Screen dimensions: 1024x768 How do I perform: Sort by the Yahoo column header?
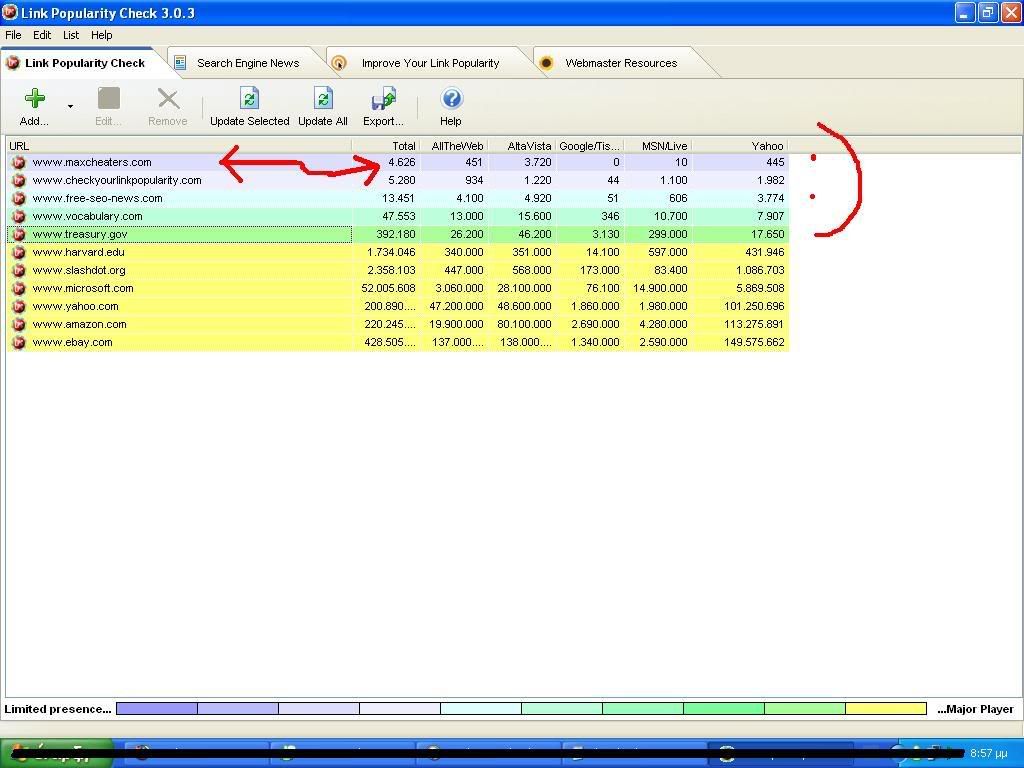pos(740,146)
